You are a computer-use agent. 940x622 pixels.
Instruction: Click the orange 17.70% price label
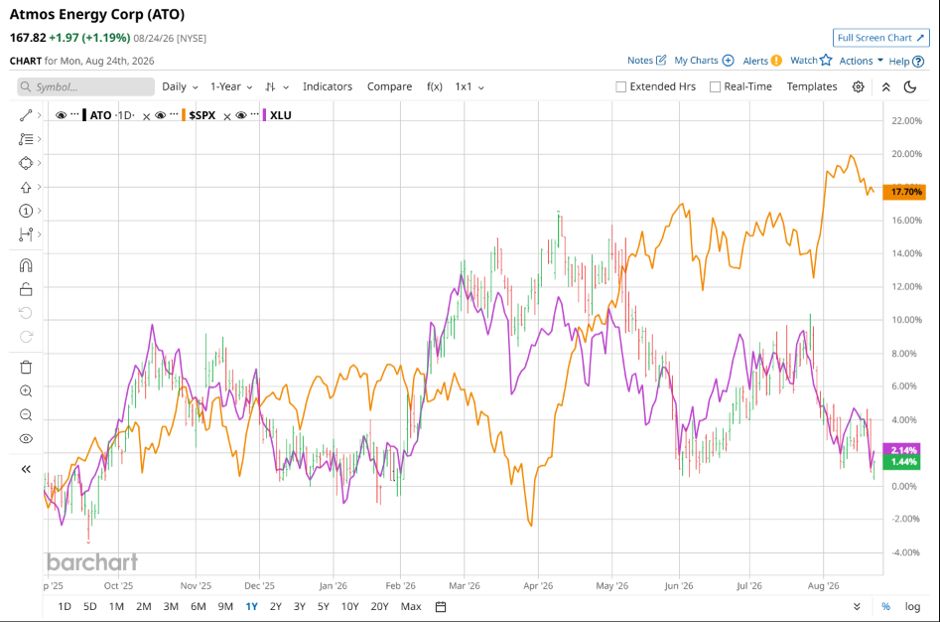click(905, 192)
